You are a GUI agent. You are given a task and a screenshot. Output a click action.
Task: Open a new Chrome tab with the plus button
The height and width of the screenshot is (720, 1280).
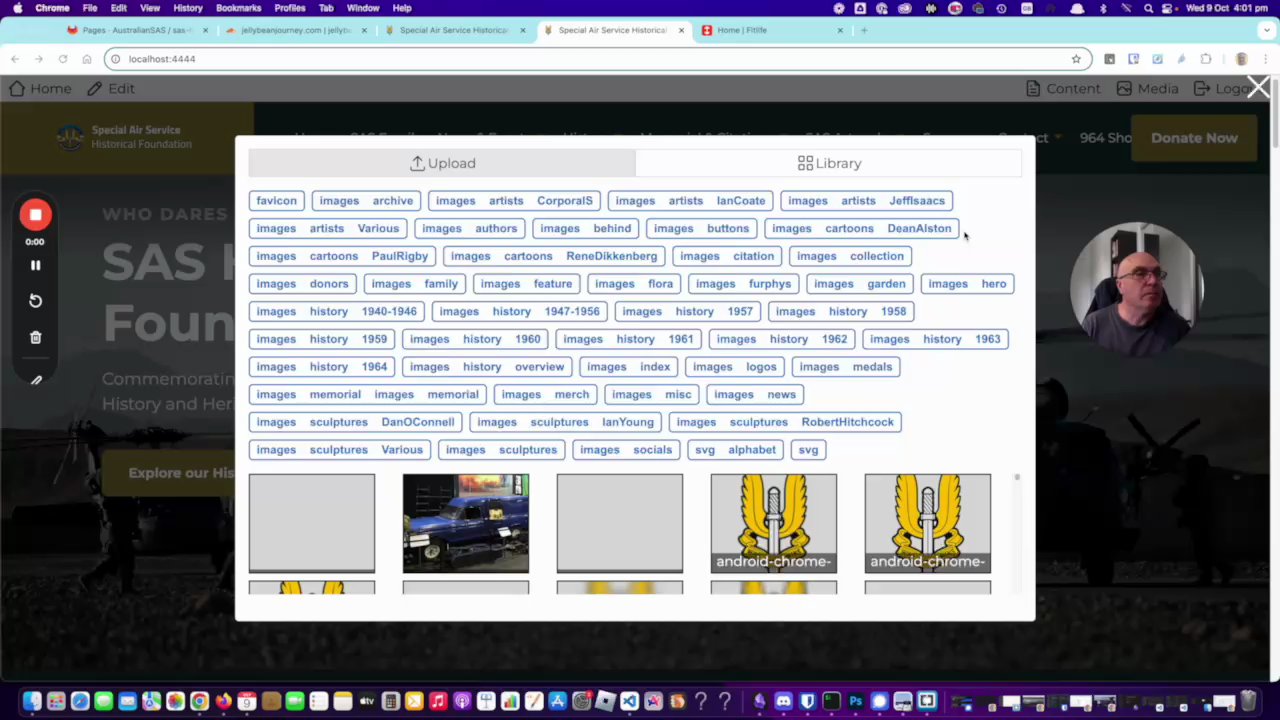(x=865, y=30)
